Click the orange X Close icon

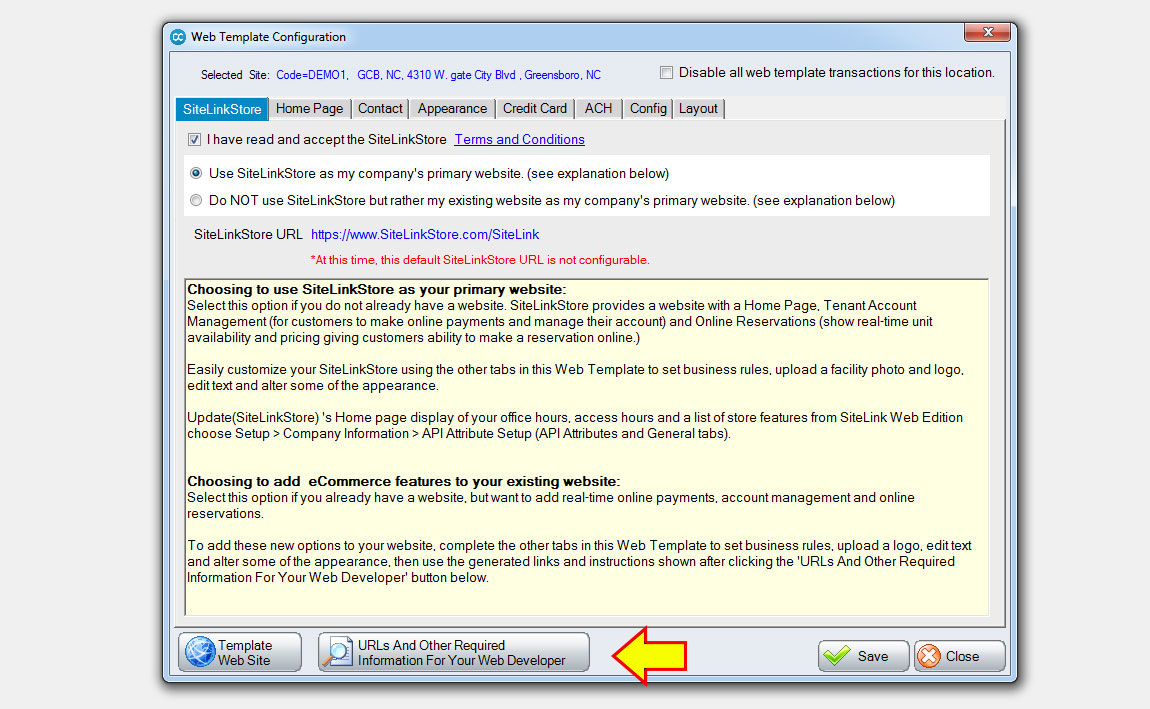(929, 656)
